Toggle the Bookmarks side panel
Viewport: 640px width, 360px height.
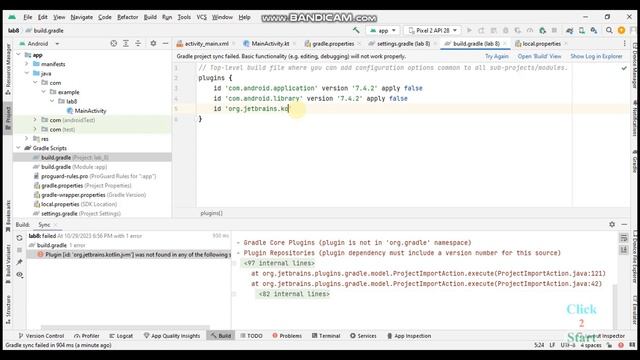coord(8,216)
